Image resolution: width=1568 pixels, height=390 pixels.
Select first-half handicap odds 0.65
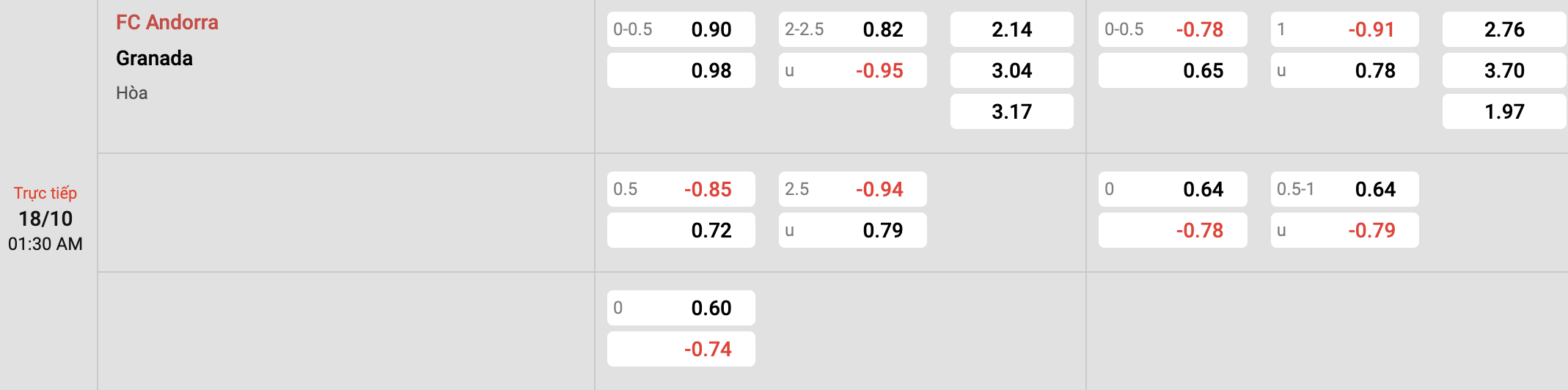tap(1173, 70)
